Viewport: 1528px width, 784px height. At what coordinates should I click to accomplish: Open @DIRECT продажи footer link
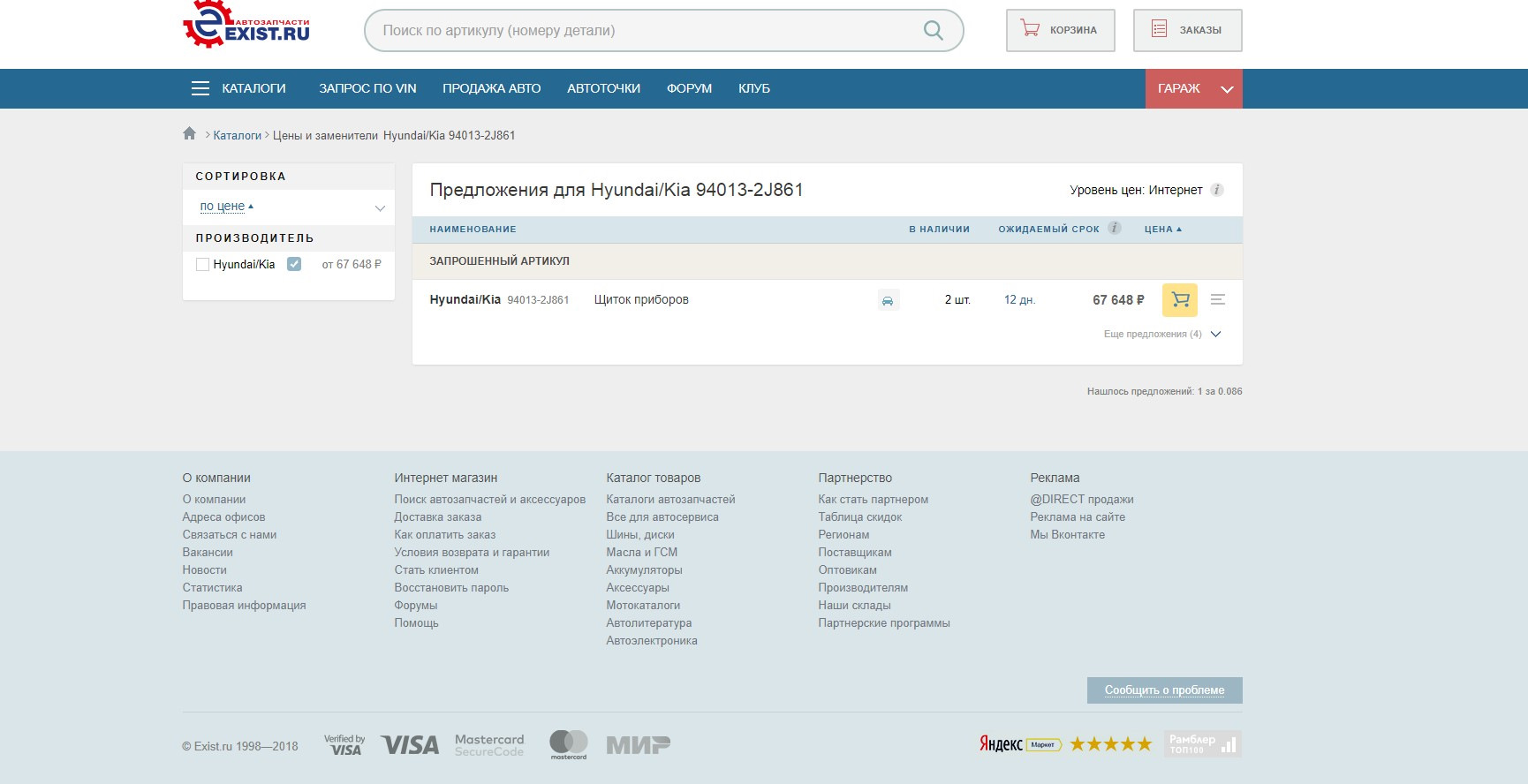click(1082, 500)
